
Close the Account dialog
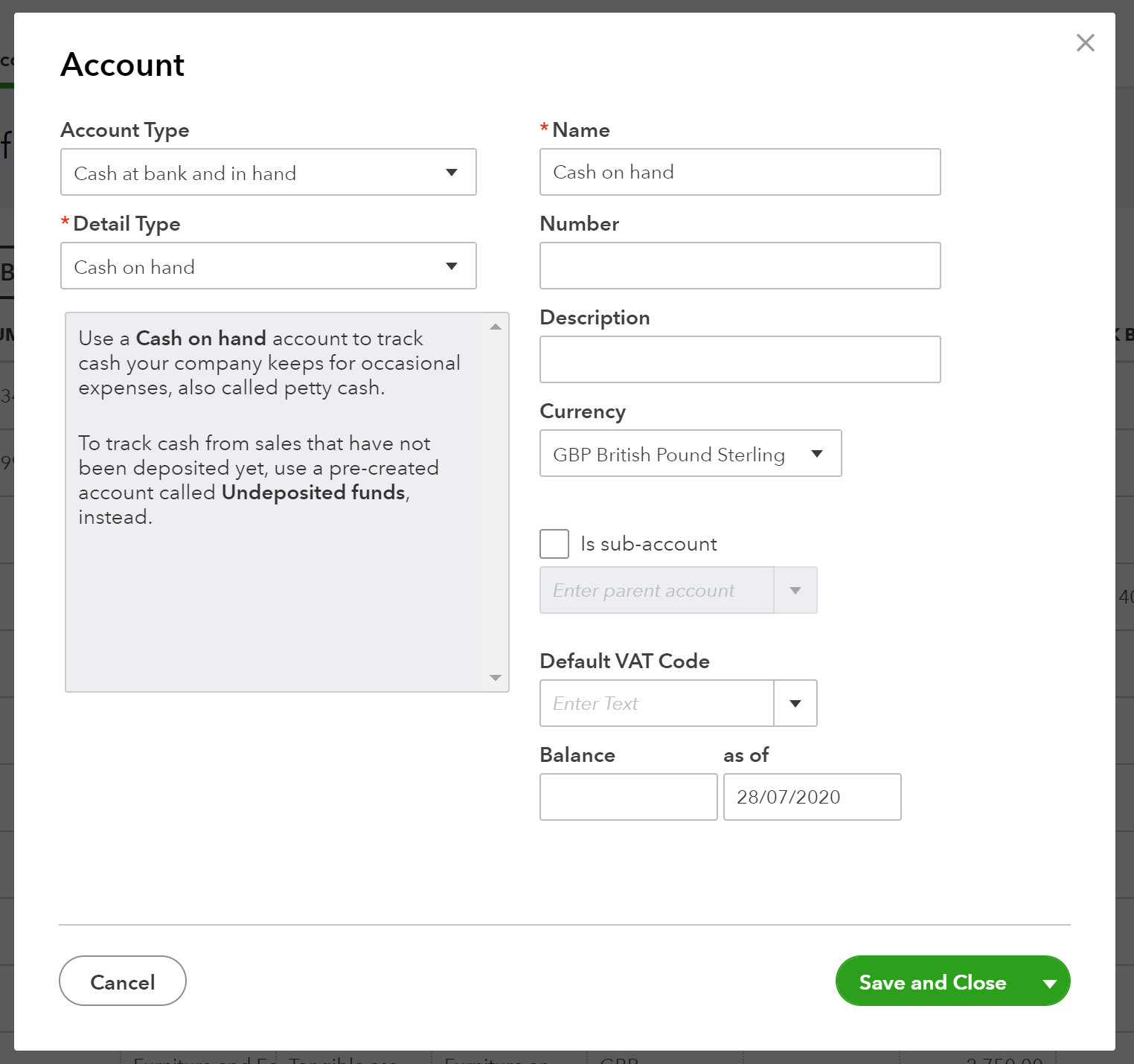(x=1085, y=42)
